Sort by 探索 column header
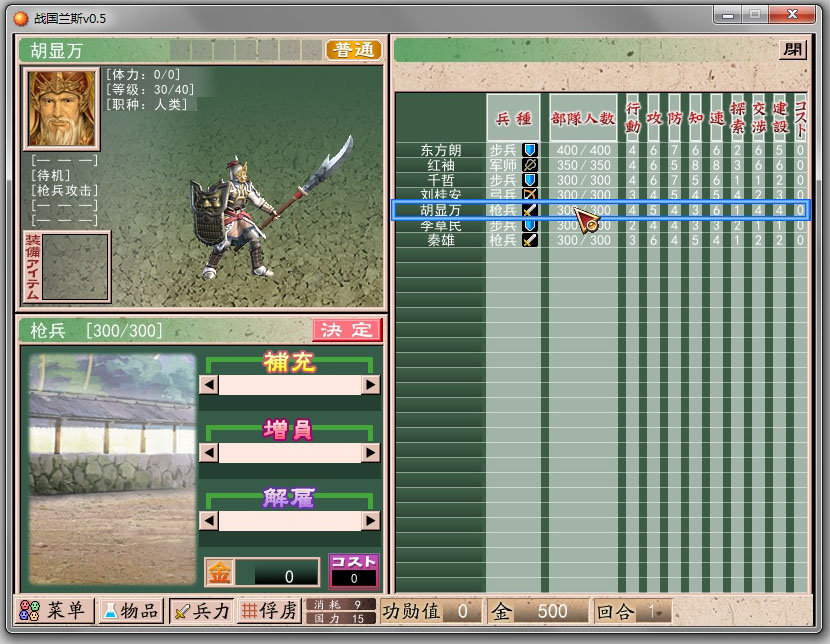This screenshot has width=830, height=644. tap(737, 117)
